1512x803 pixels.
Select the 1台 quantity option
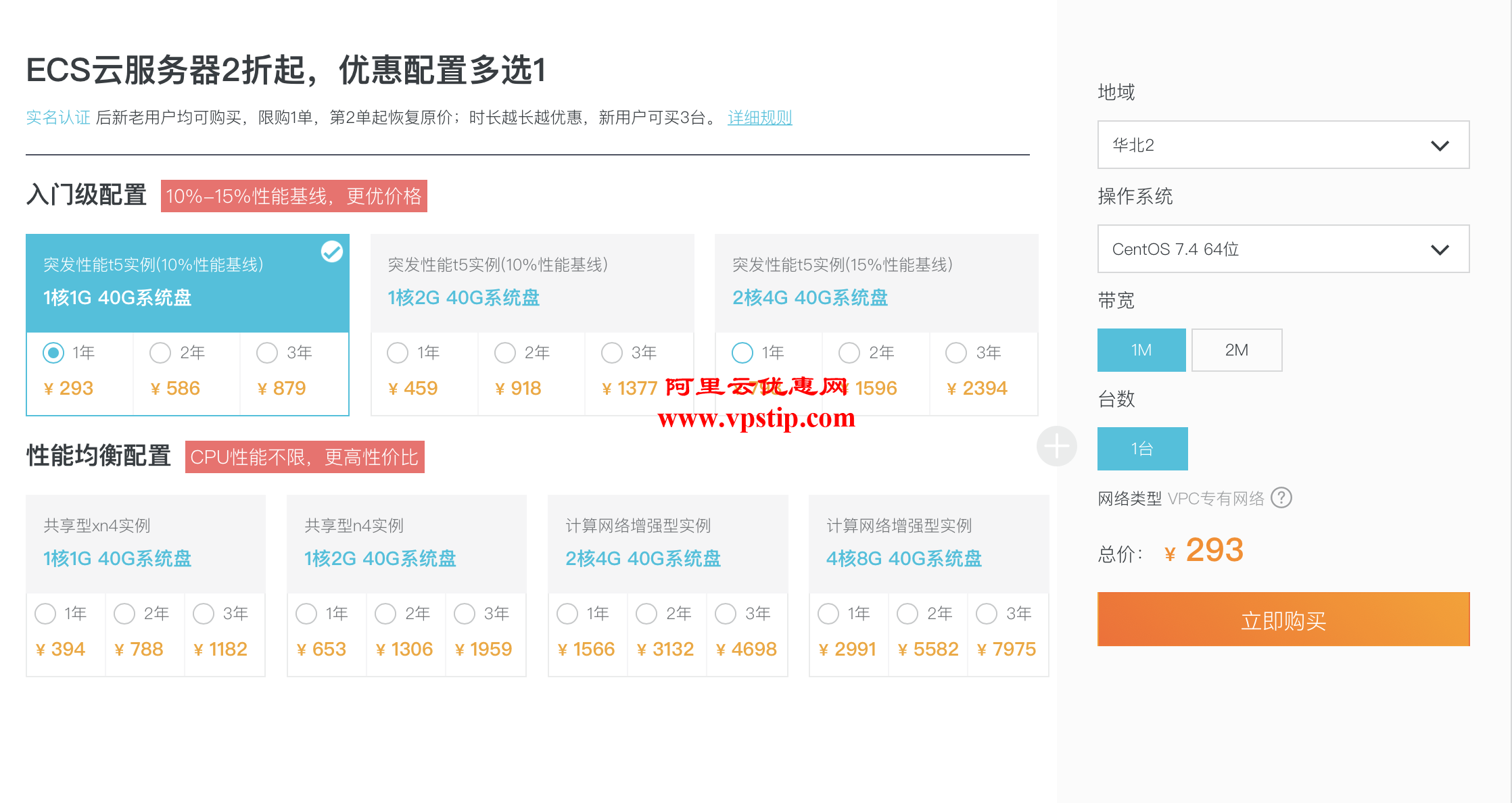pos(1142,448)
